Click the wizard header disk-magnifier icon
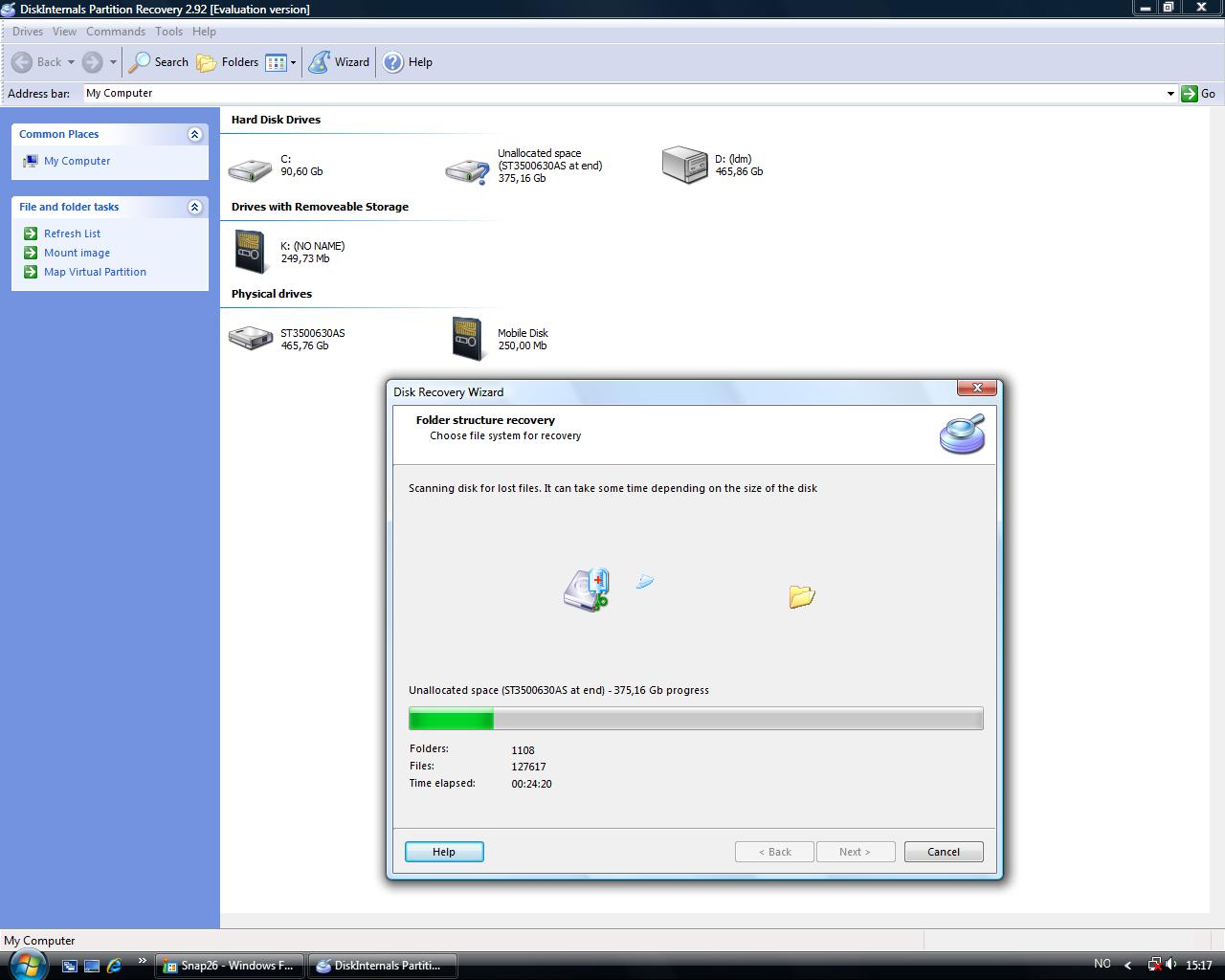Screen dimensions: 1225x980 (x=963, y=434)
